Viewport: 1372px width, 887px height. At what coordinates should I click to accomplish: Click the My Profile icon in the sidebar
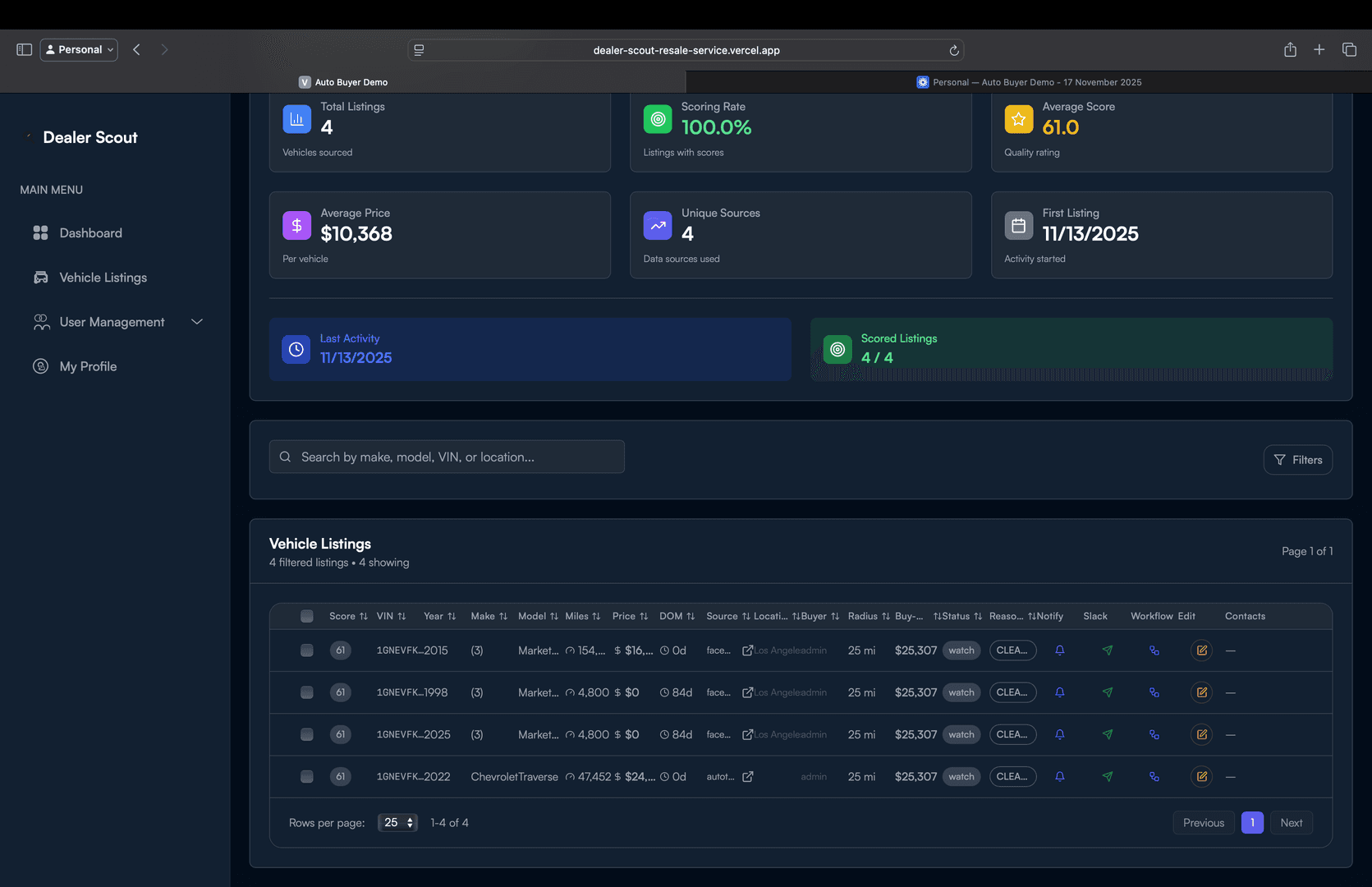pos(41,366)
